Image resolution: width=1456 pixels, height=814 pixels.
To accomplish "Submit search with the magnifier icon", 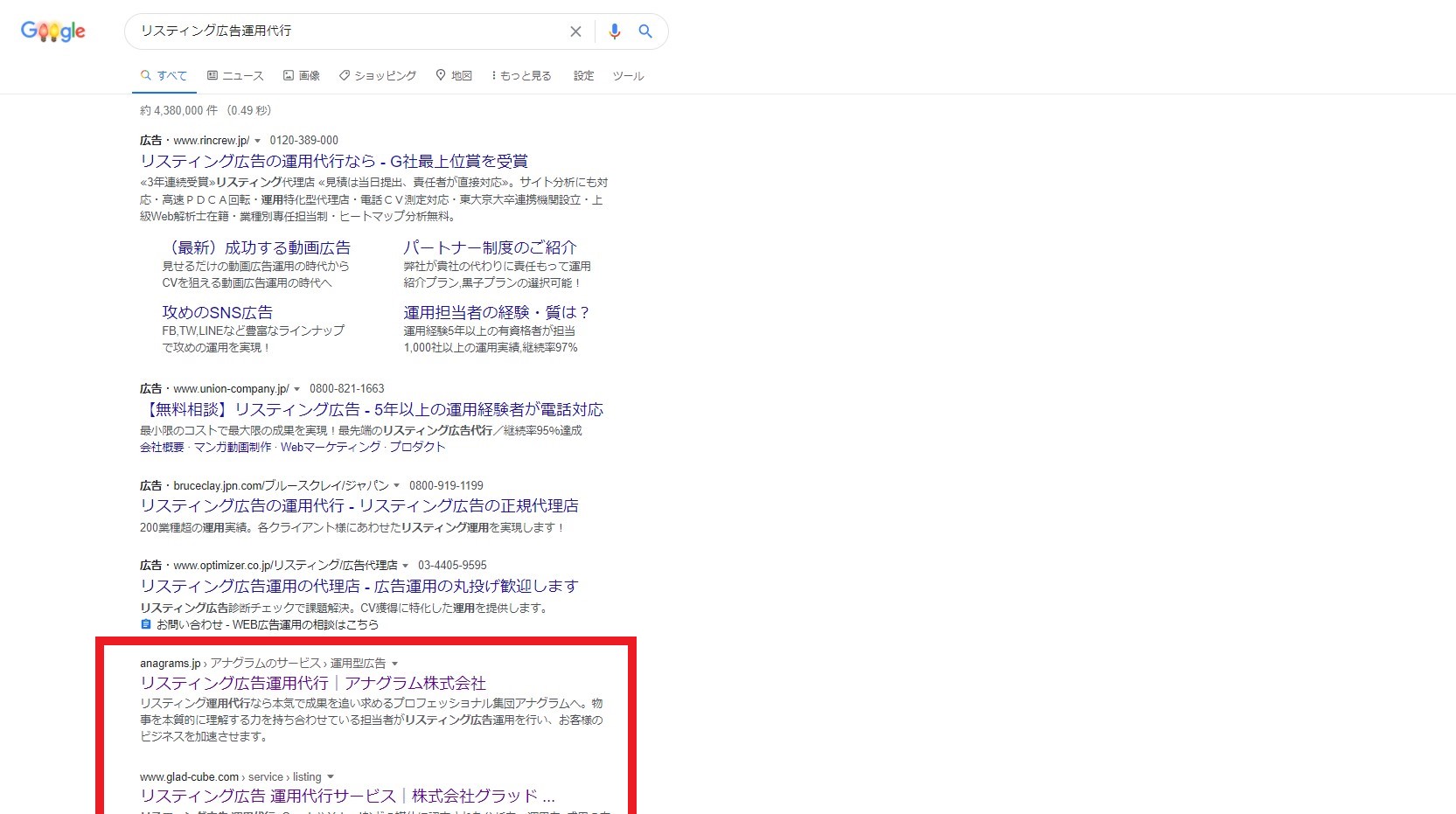I will pyautogui.click(x=645, y=31).
